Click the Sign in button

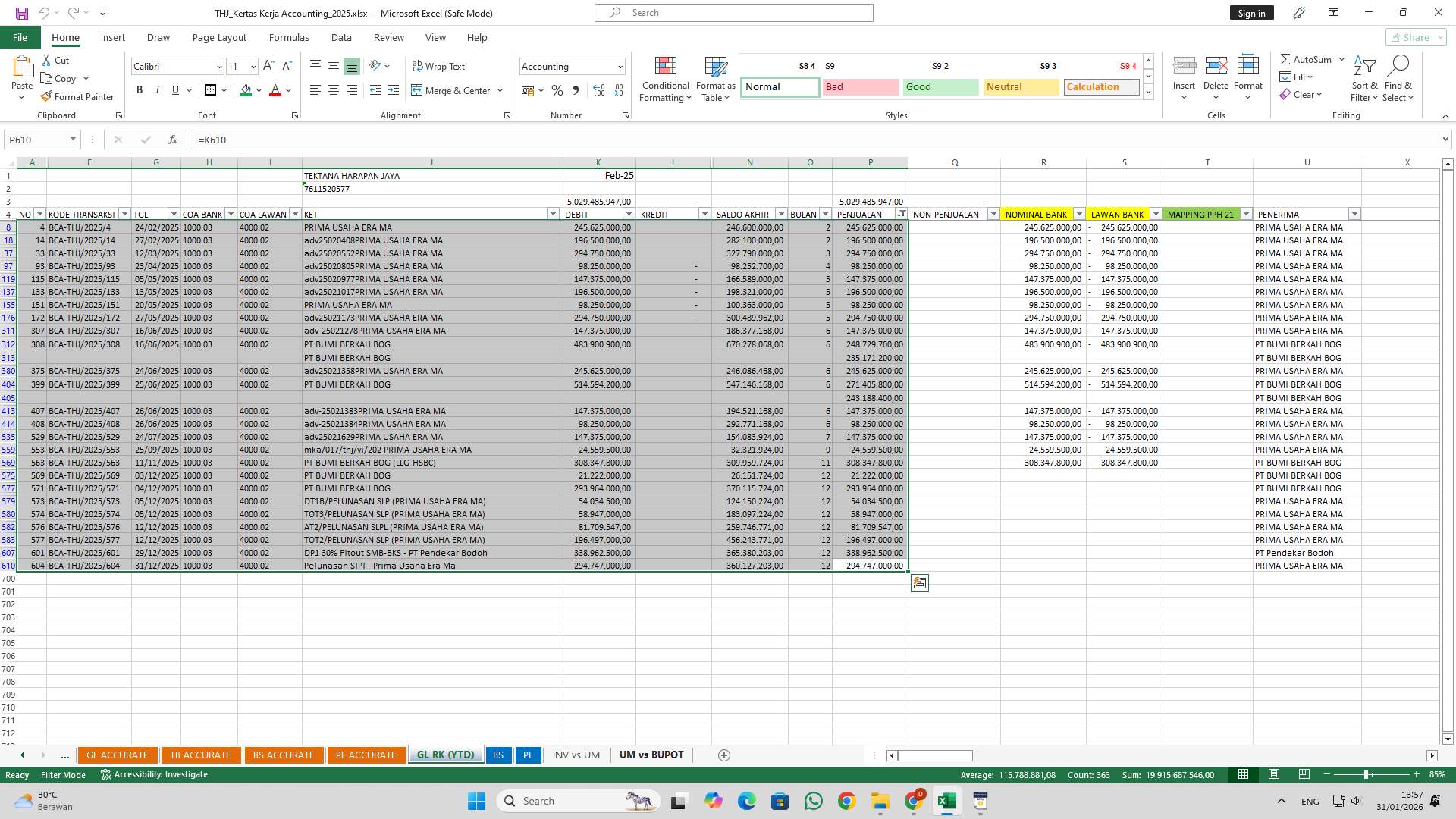(x=1251, y=13)
